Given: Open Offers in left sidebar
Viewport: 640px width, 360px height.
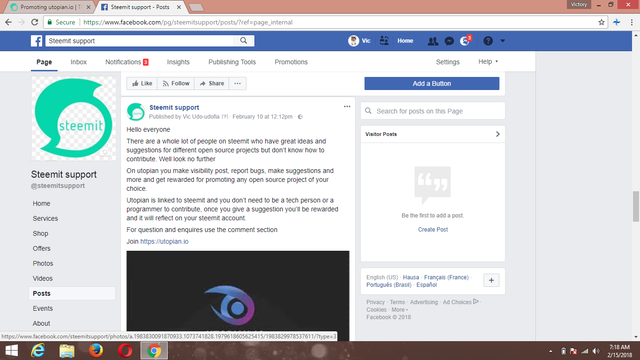Looking at the screenshot, I should [x=42, y=249].
